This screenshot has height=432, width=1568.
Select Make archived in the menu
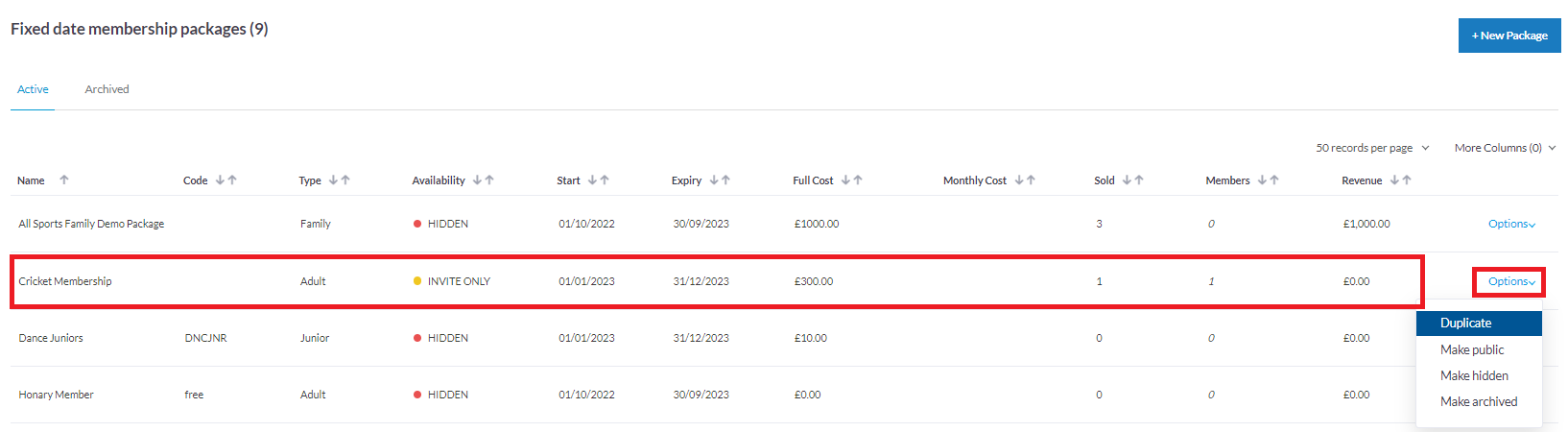(1479, 401)
